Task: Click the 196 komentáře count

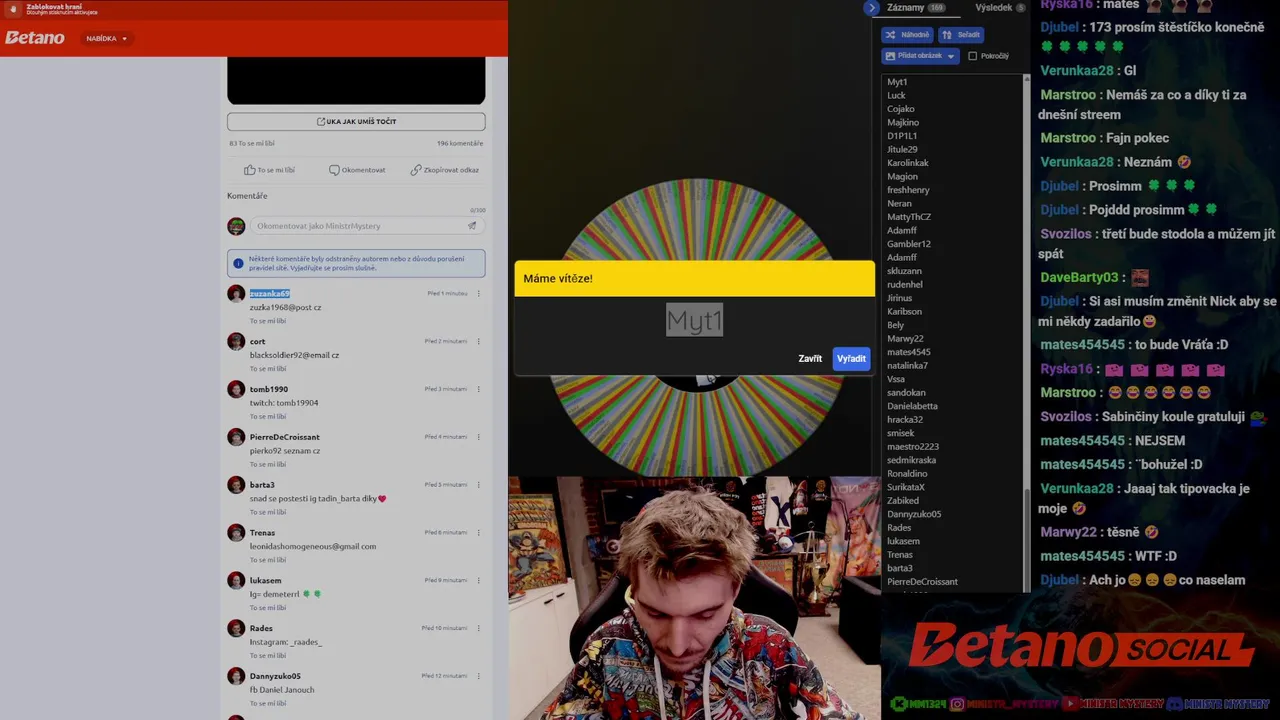Action: (460, 143)
